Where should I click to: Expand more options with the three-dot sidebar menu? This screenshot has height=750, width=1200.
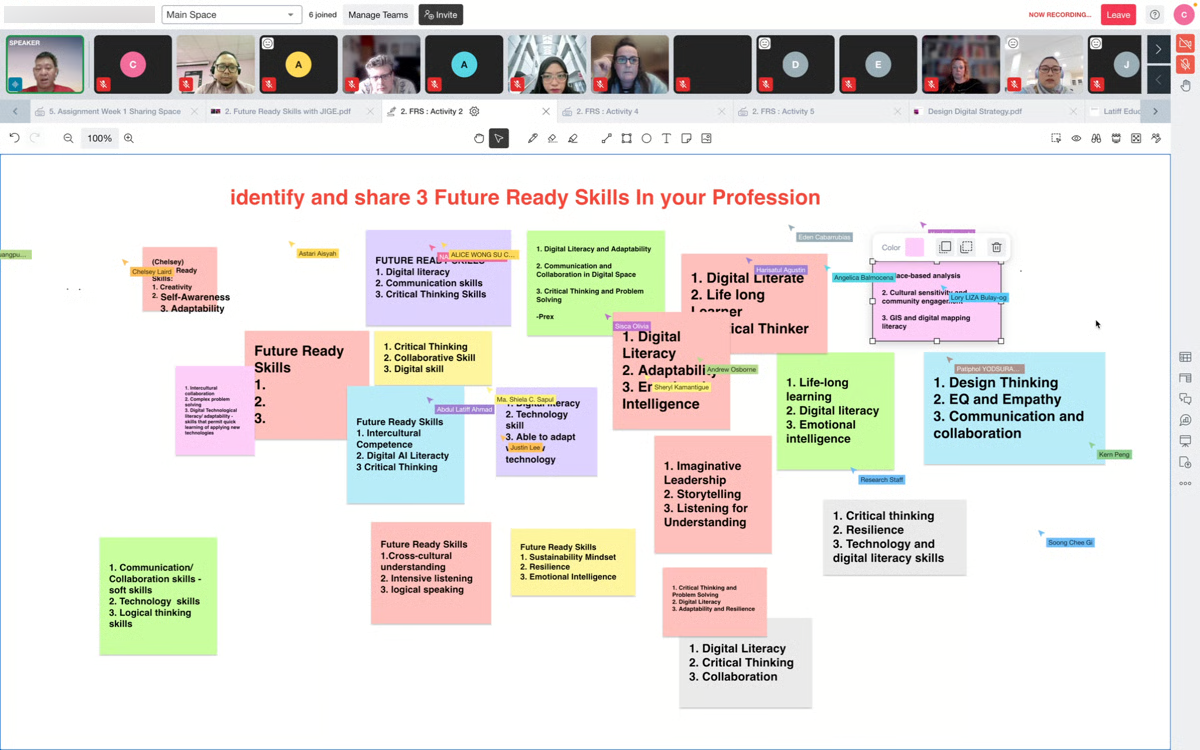tap(1184, 483)
